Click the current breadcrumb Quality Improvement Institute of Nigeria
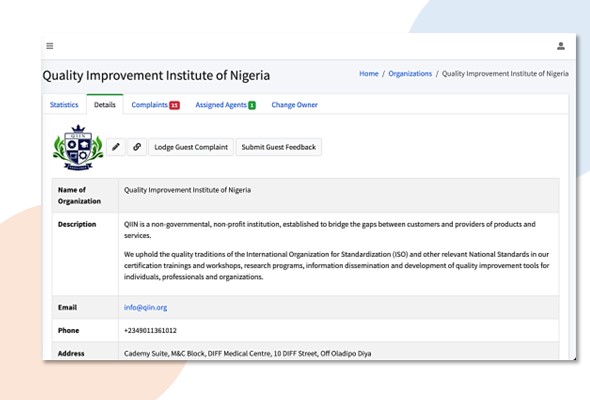This screenshot has width=590, height=400. tap(505, 73)
